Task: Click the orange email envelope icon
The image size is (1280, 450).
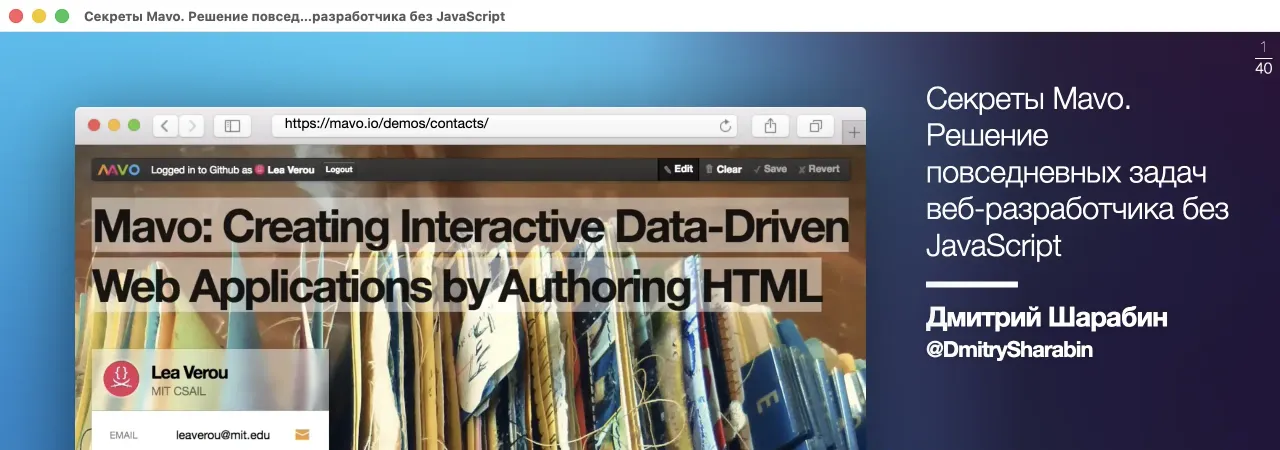Action: pos(302,435)
